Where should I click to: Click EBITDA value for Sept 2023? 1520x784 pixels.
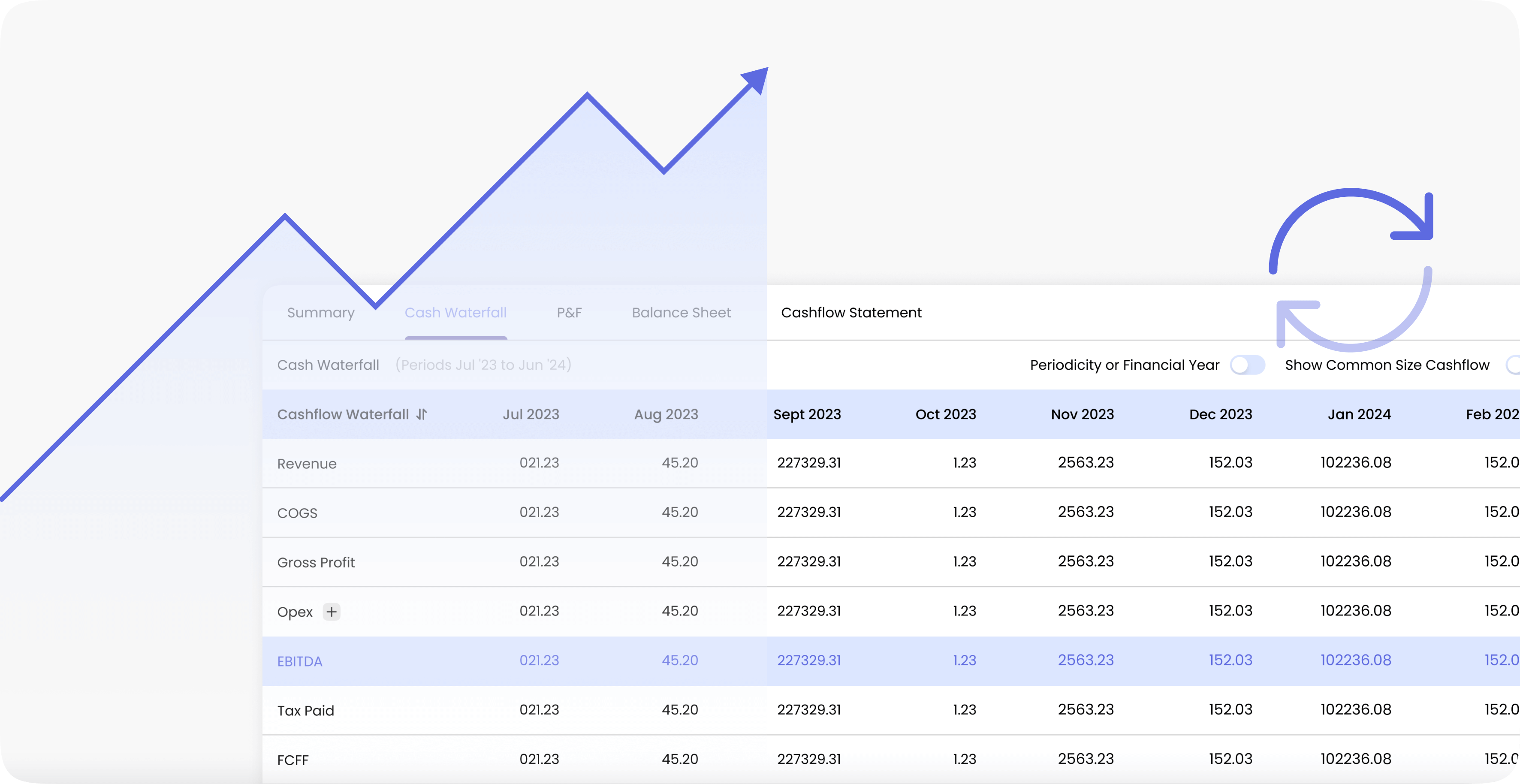[808, 660]
